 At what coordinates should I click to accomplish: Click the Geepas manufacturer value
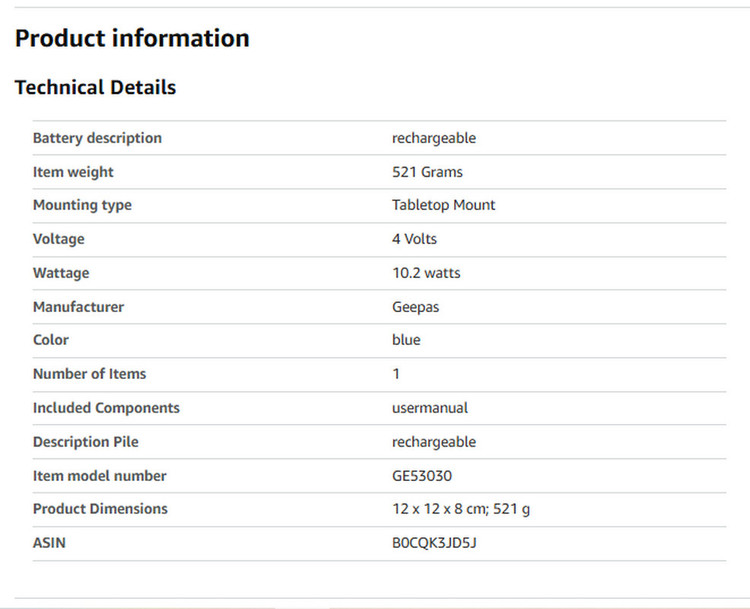415,307
